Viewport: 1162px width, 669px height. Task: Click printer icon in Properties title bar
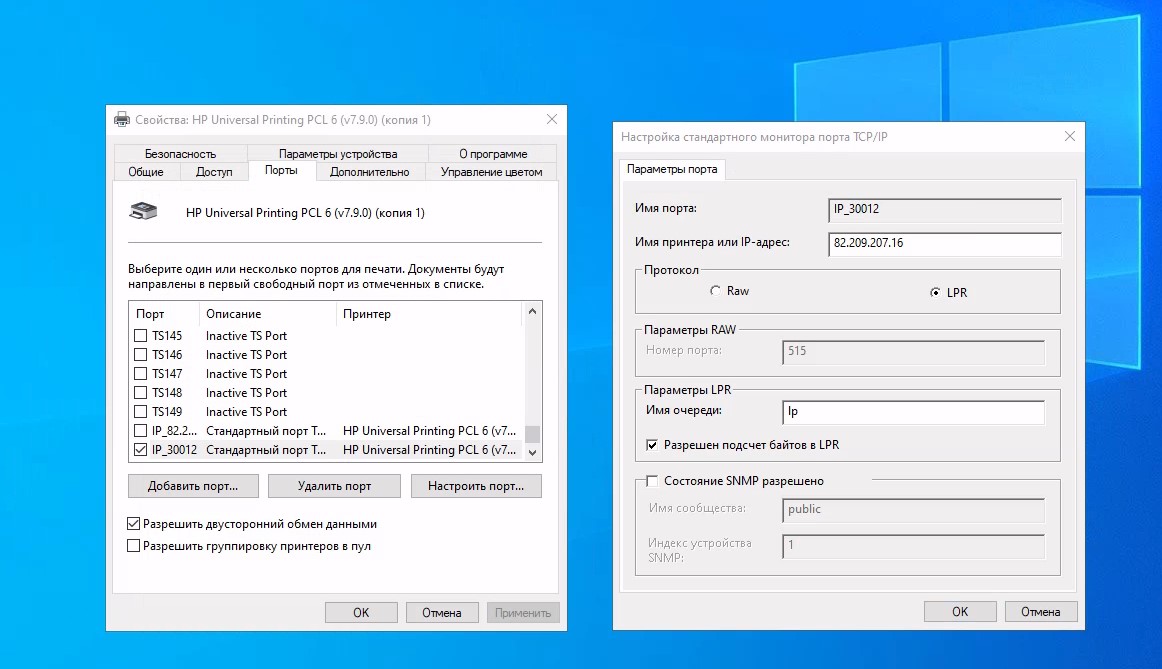coord(122,119)
